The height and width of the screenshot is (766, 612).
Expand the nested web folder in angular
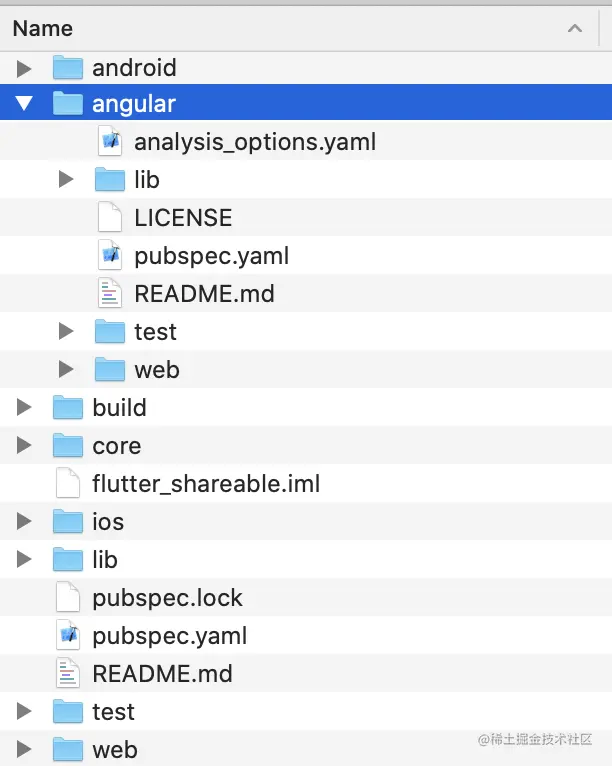pos(66,370)
